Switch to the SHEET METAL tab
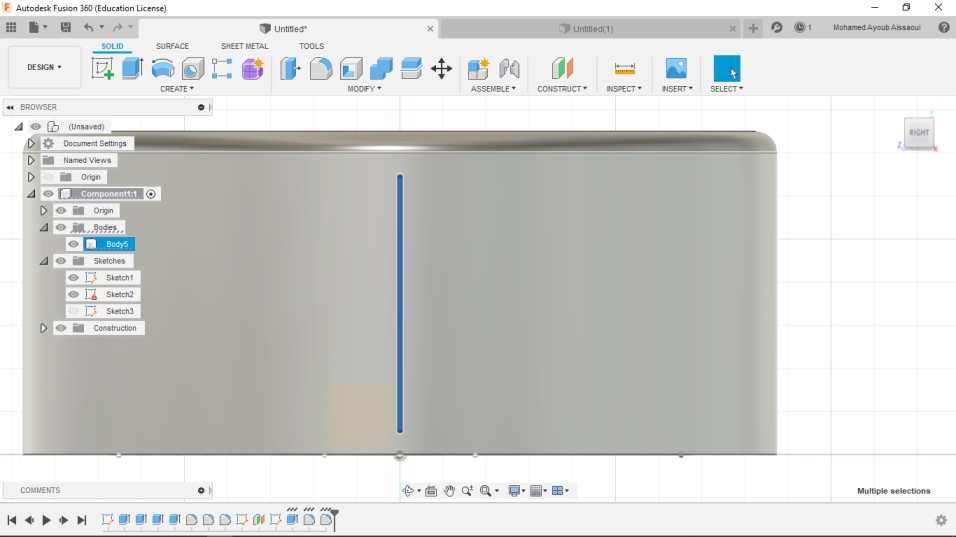Viewport: 956px width, 537px height. [x=244, y=46]
